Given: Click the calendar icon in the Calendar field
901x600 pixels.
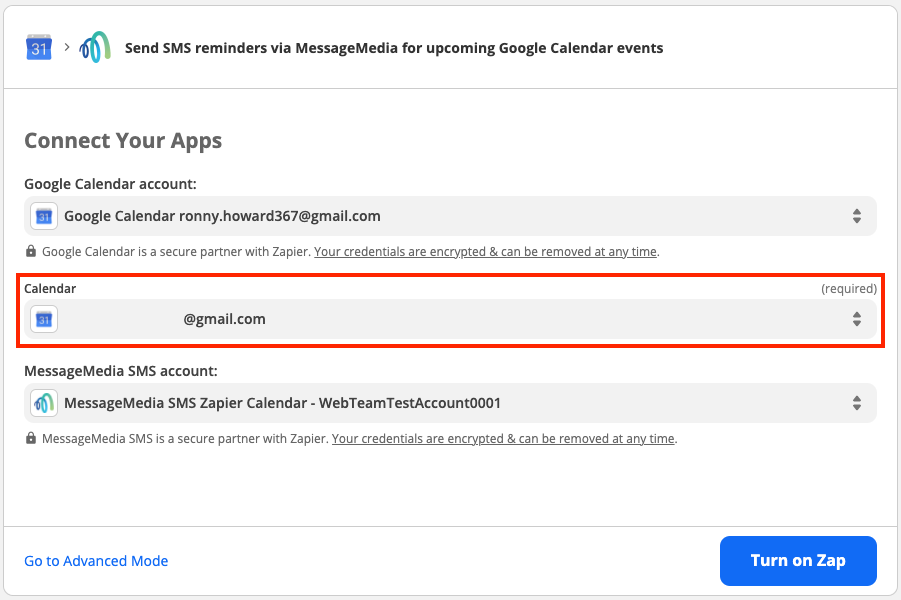Looking at the screenshot, I should coord(44,319).
